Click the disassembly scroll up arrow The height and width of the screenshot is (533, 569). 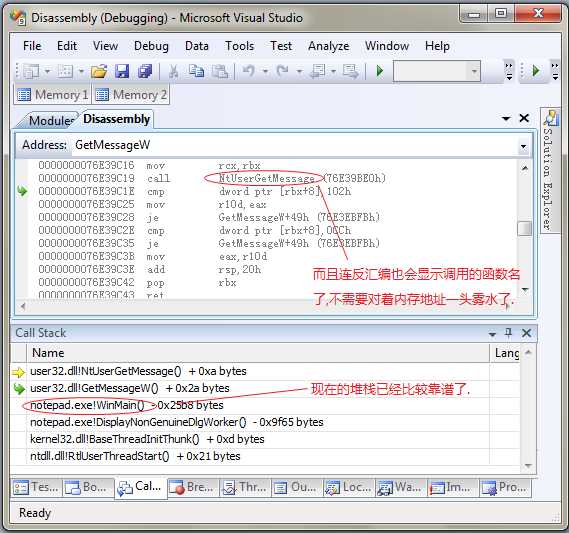coord(525,168)
